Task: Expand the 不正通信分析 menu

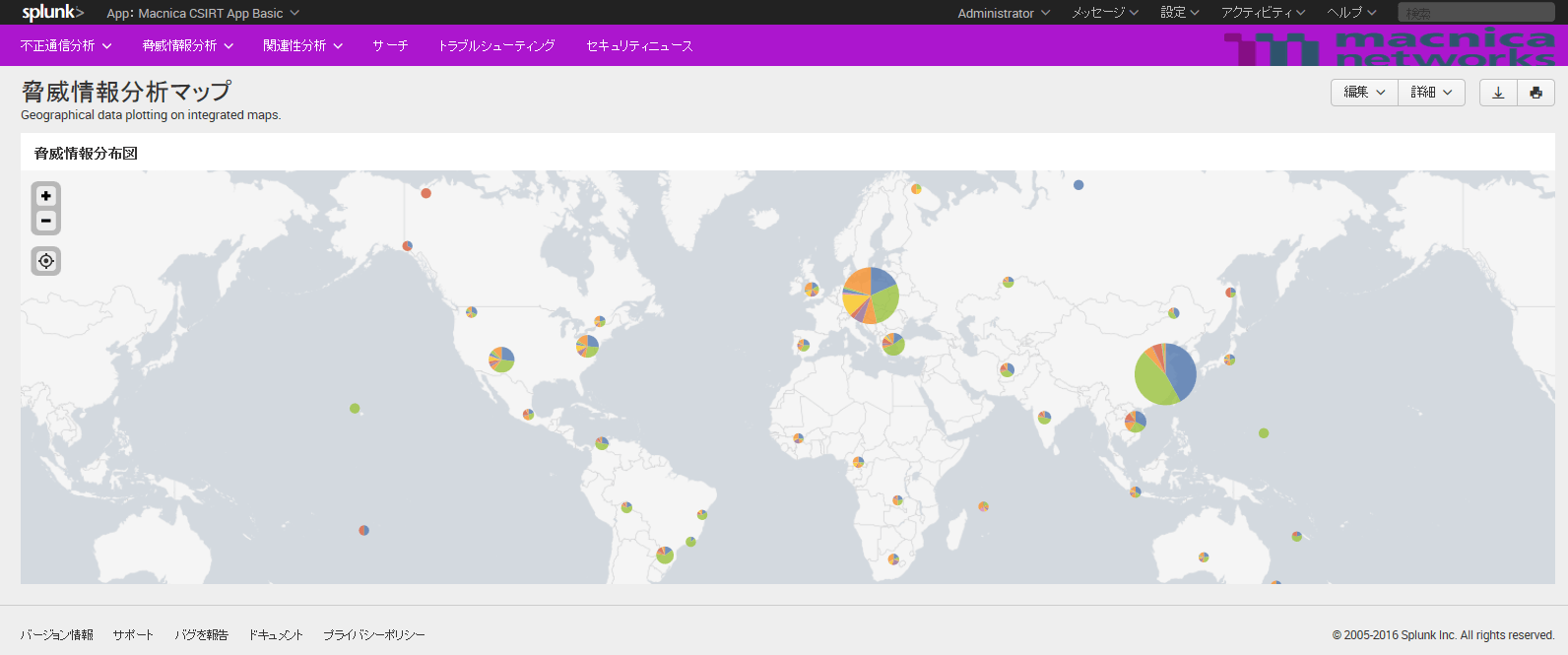Action: click(x=66, y=46)
